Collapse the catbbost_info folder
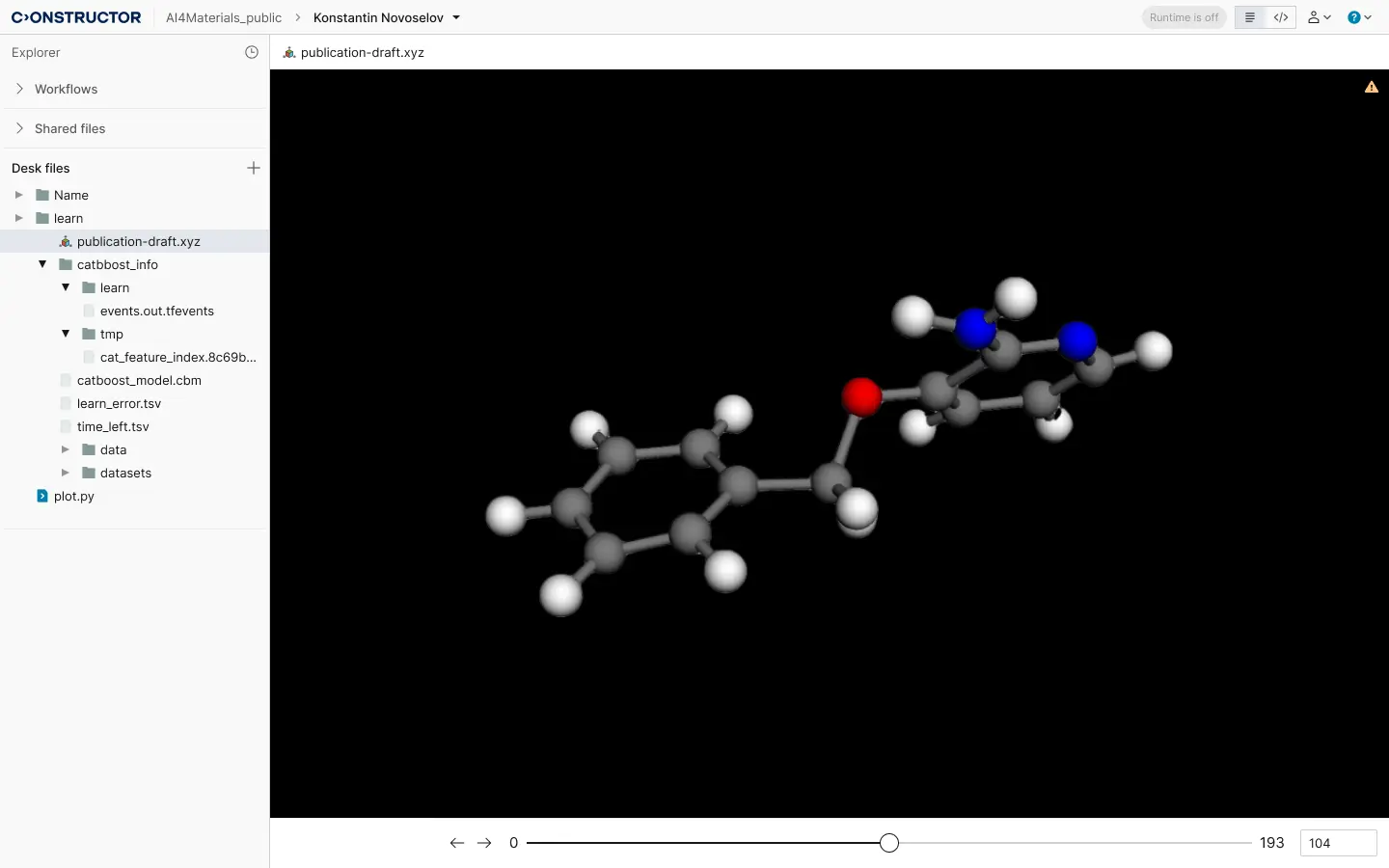This screenshot has height=868, width=1389. (42, 264)
